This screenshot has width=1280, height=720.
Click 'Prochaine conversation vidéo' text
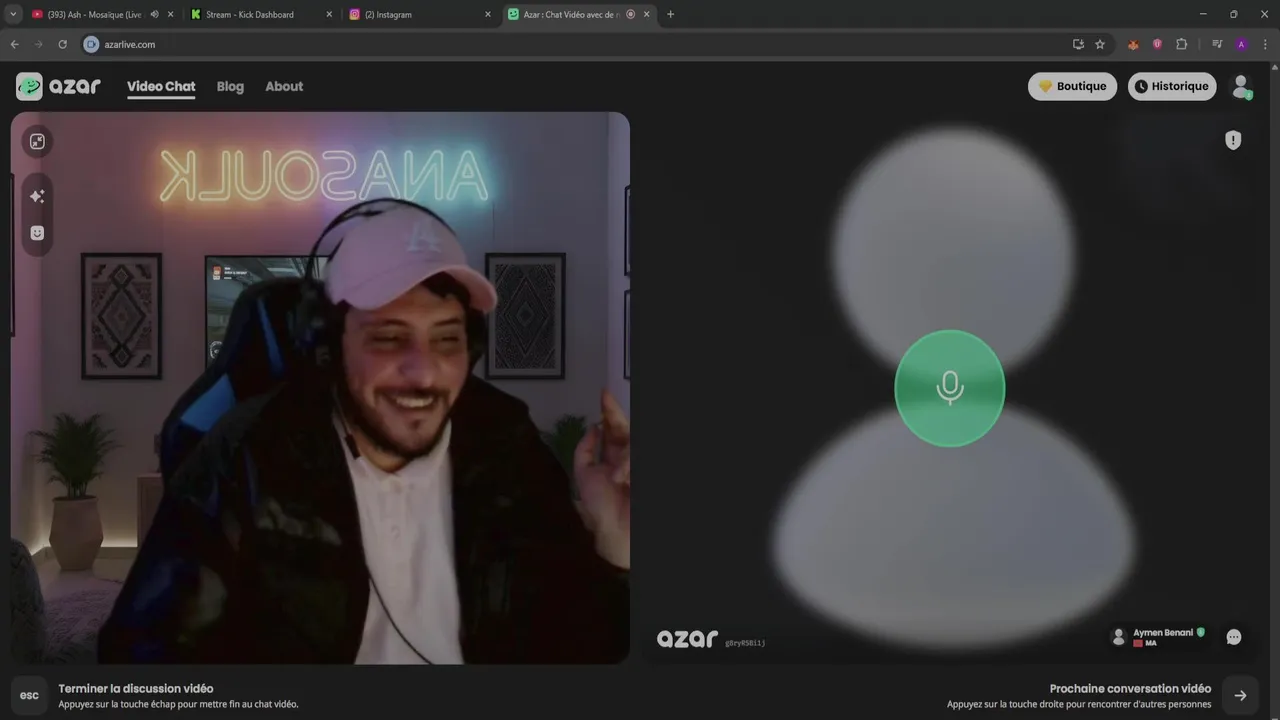point(1130,688)
